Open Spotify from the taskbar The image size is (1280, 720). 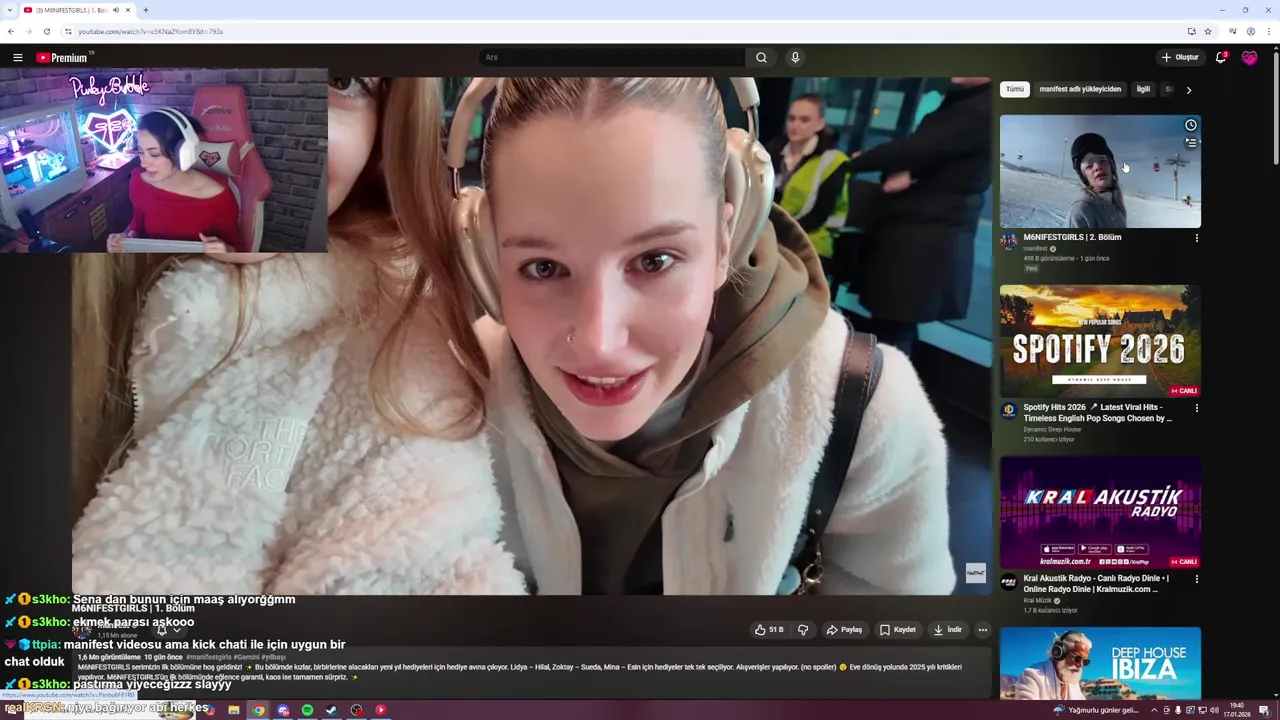coord(307,710)
